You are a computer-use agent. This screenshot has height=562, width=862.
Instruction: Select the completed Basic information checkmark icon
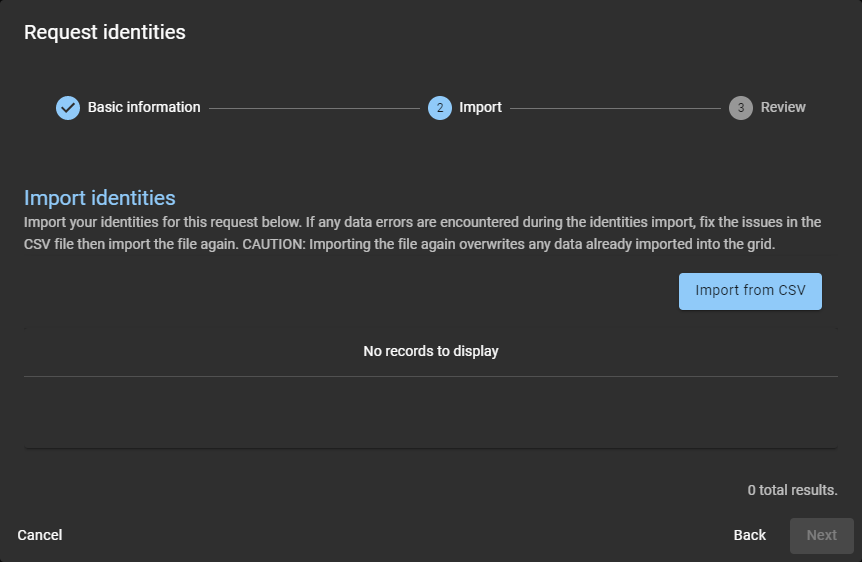[x=68, y=108]
